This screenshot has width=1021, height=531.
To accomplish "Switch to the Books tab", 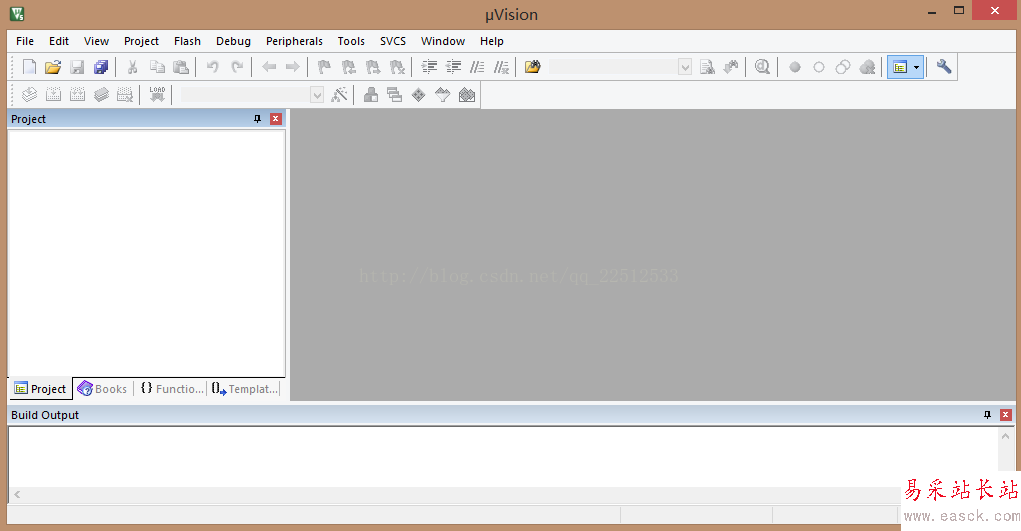I will 103,389.
